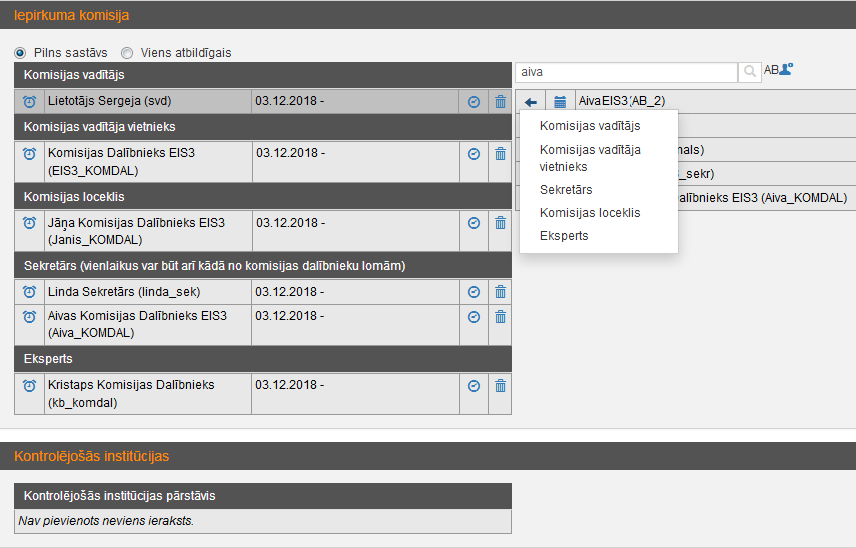856x548 pixels.
Task: Choose Komisijas vadītājs from the dropdown menu
Action: [590, 126]
